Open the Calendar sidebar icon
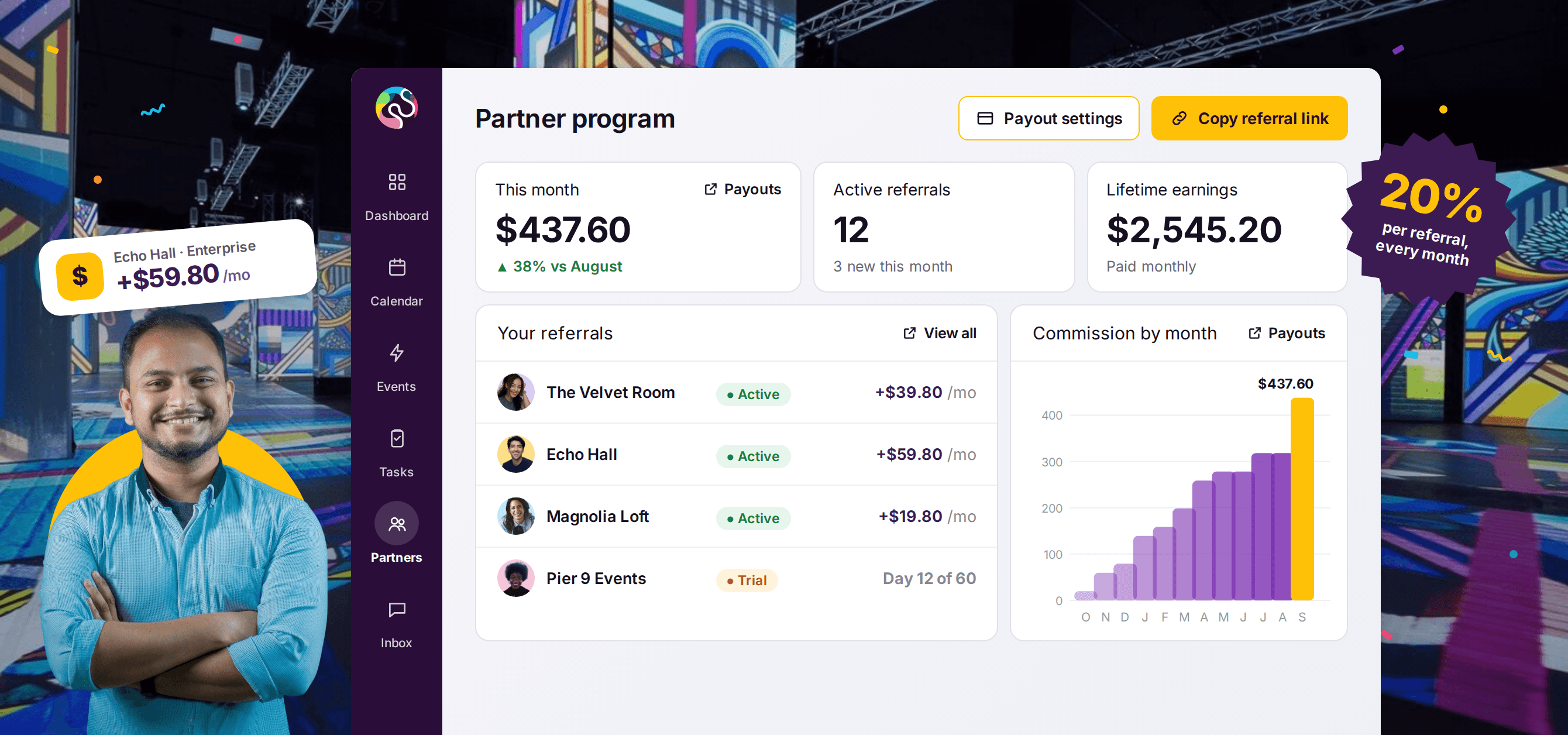Image resolution: width=1568 pixels, height=735 pixels. click(397, 267)
